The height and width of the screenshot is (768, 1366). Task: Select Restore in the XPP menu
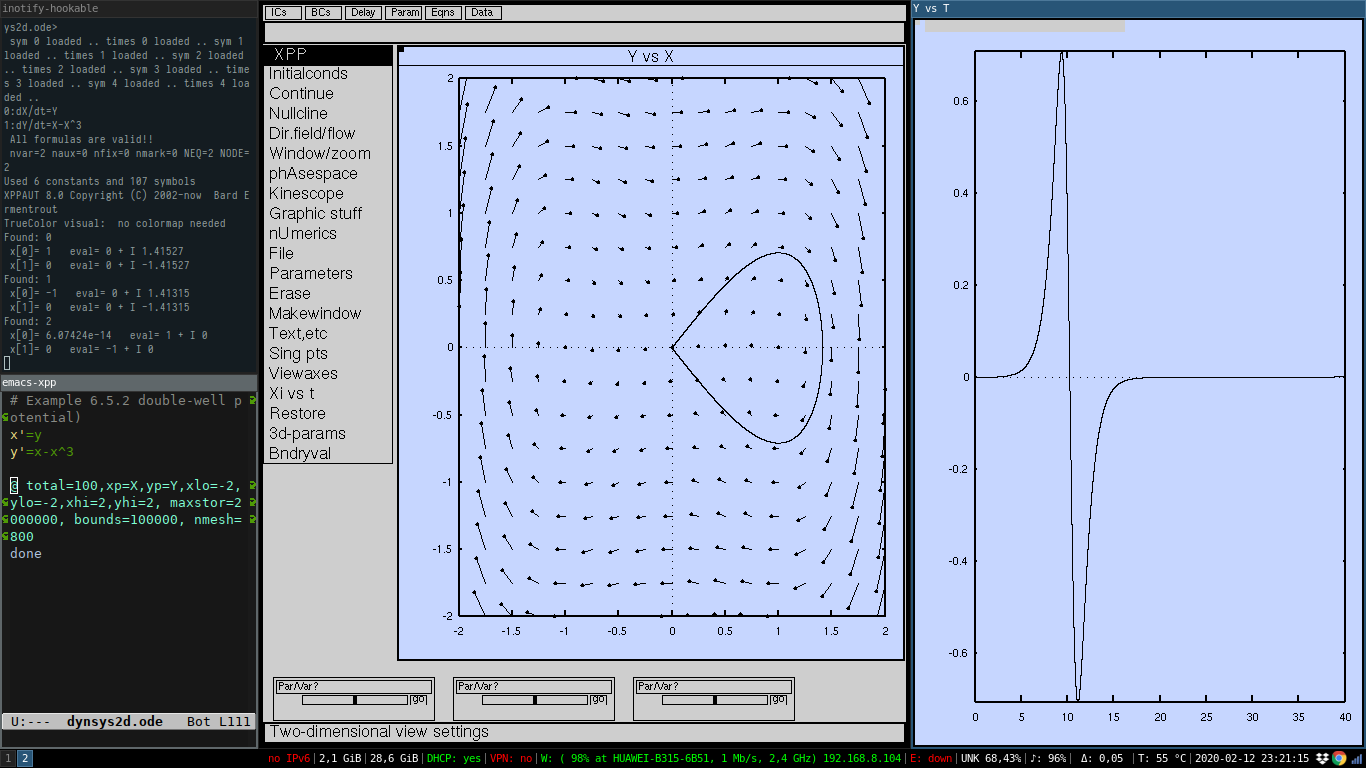pos(328,414)
